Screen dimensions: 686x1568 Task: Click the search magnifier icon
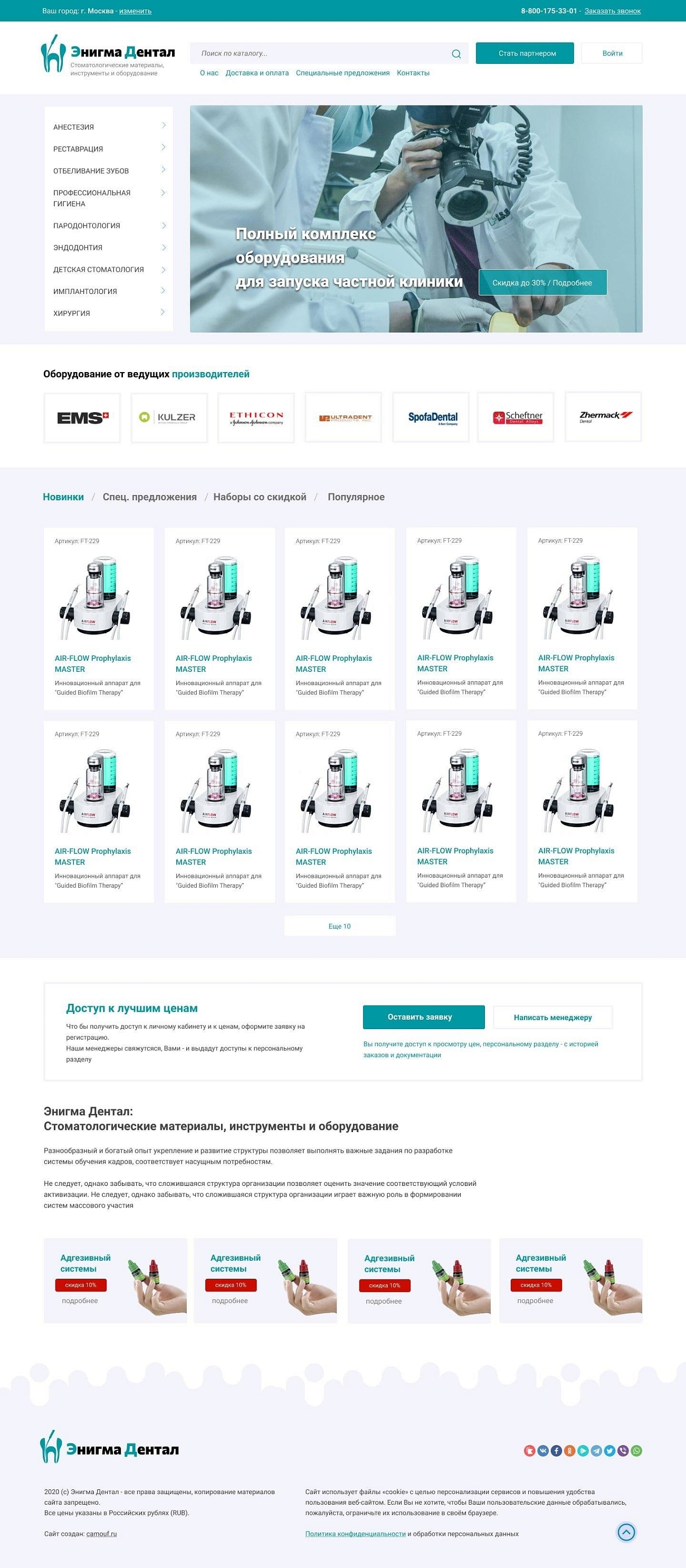[456, 53]
